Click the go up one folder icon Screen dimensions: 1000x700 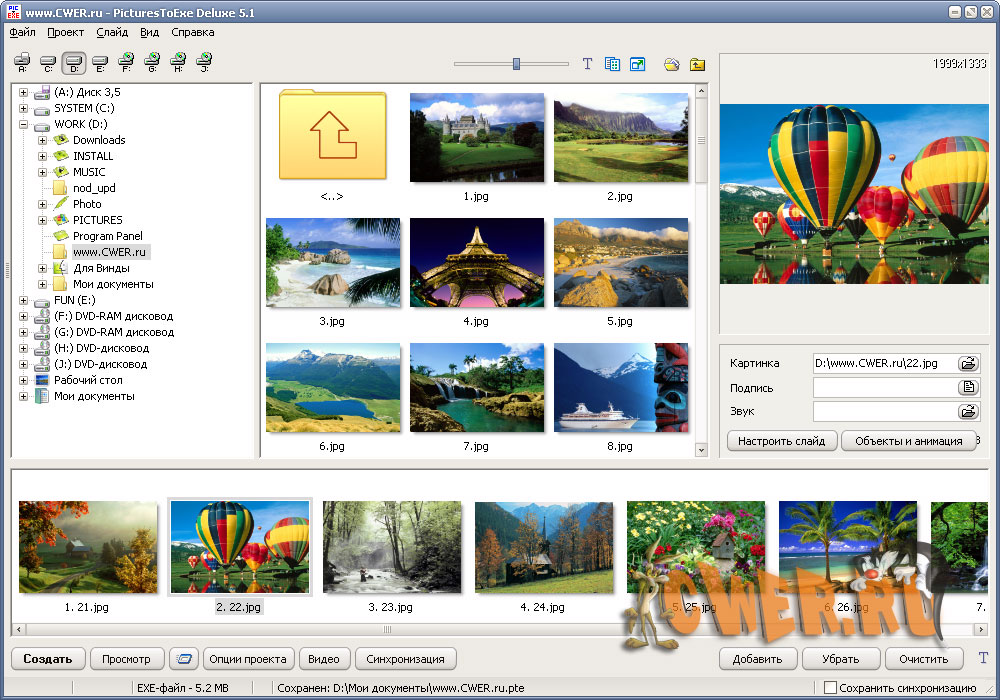pos(697,64)
